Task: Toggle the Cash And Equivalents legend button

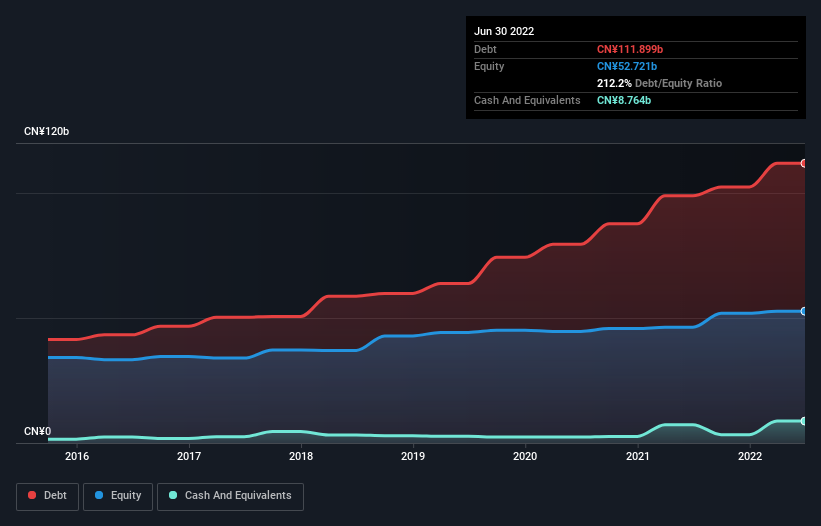Action: [x=230, y=496]
